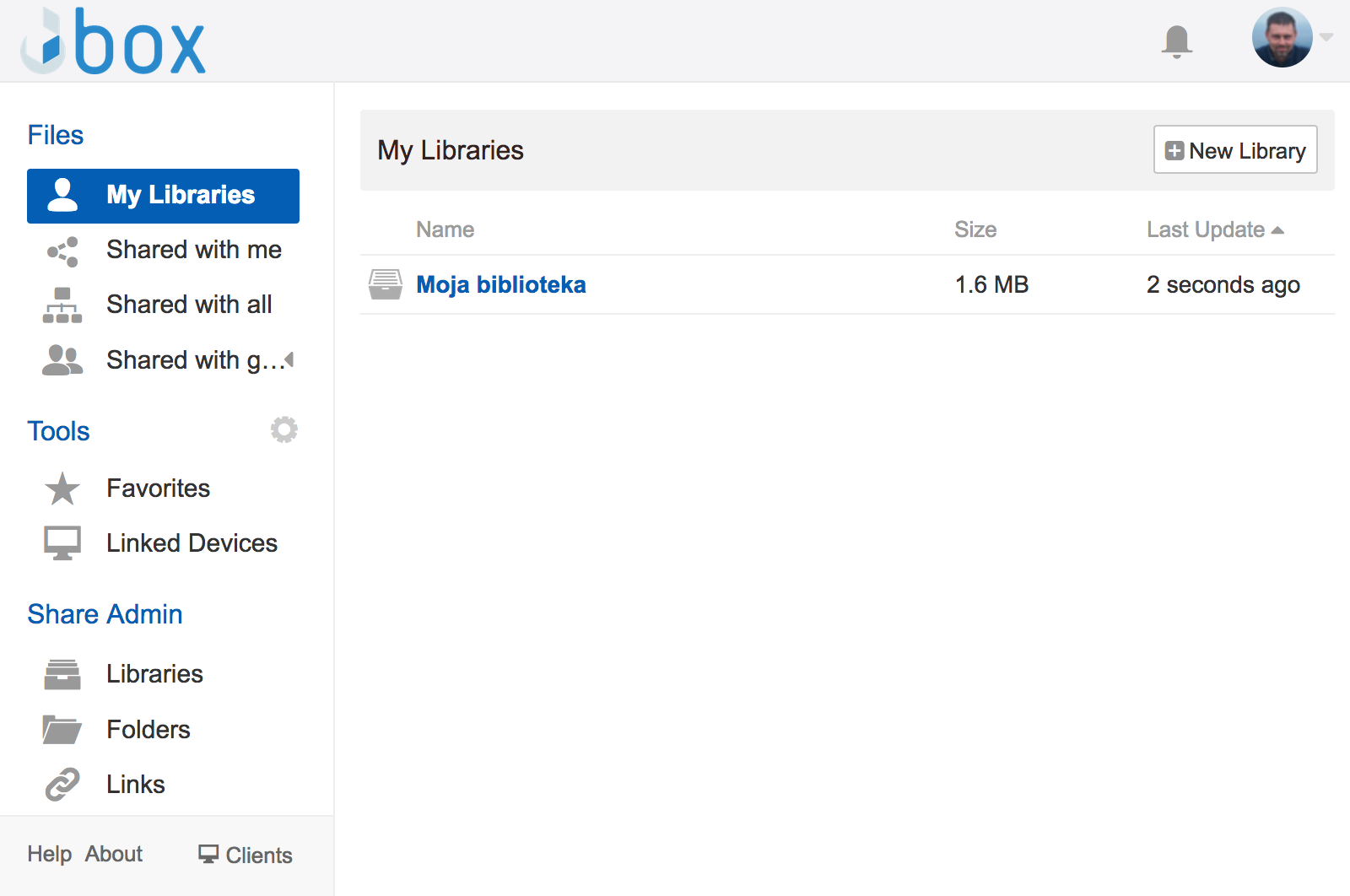Click the 1.6 MB size cell
This screenshot has height=896, width=1350.
991,284
